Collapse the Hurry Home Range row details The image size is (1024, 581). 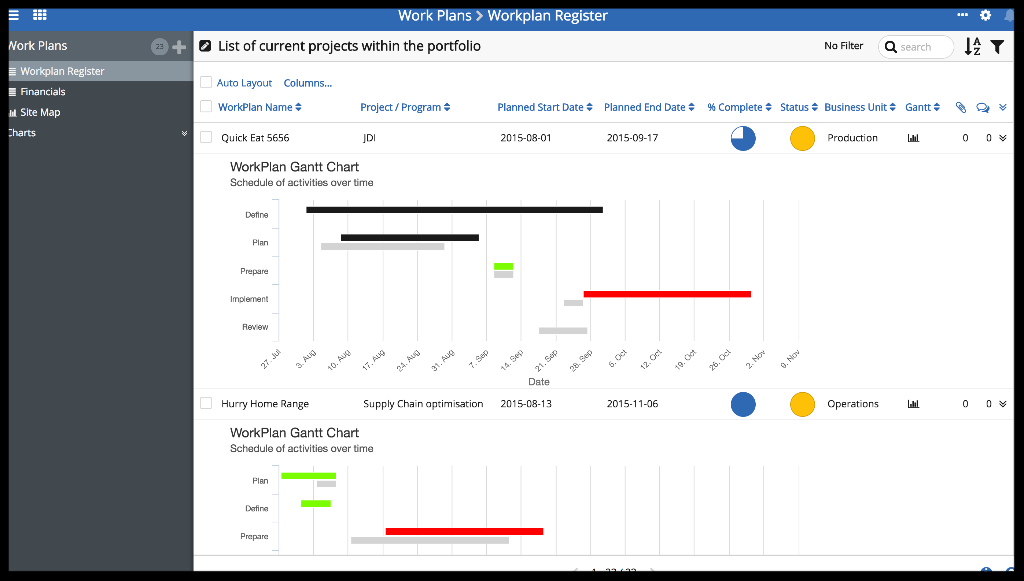click(1002, 403)
